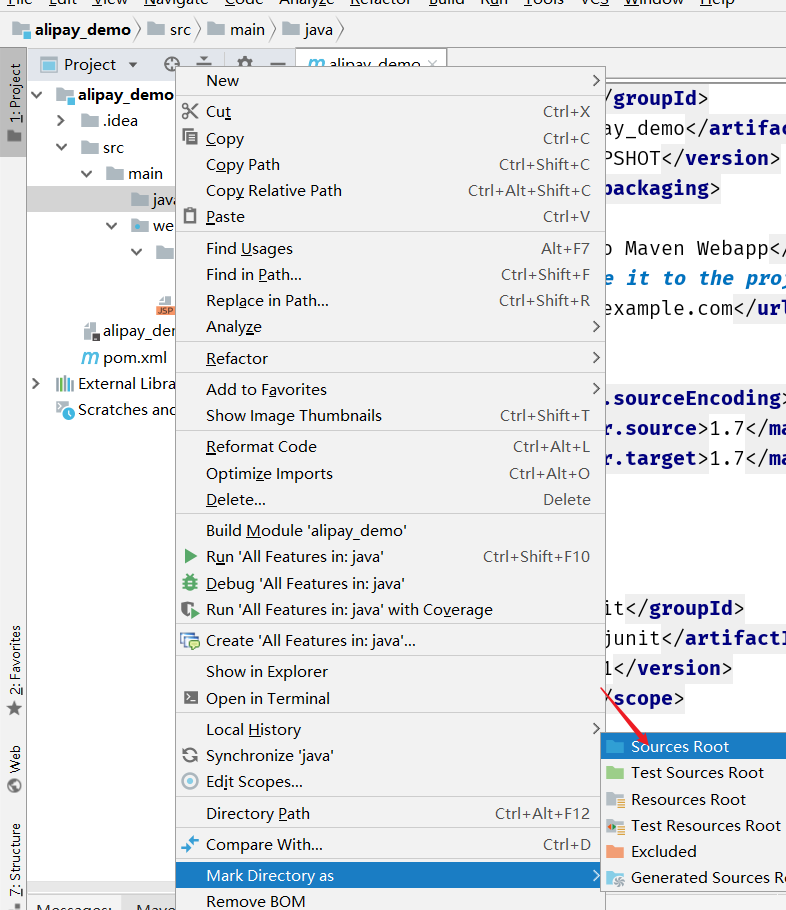The height and width of the screenshot is (910, 786).
Task: Click the Paste clipboard icon
Action: point(190,216)
